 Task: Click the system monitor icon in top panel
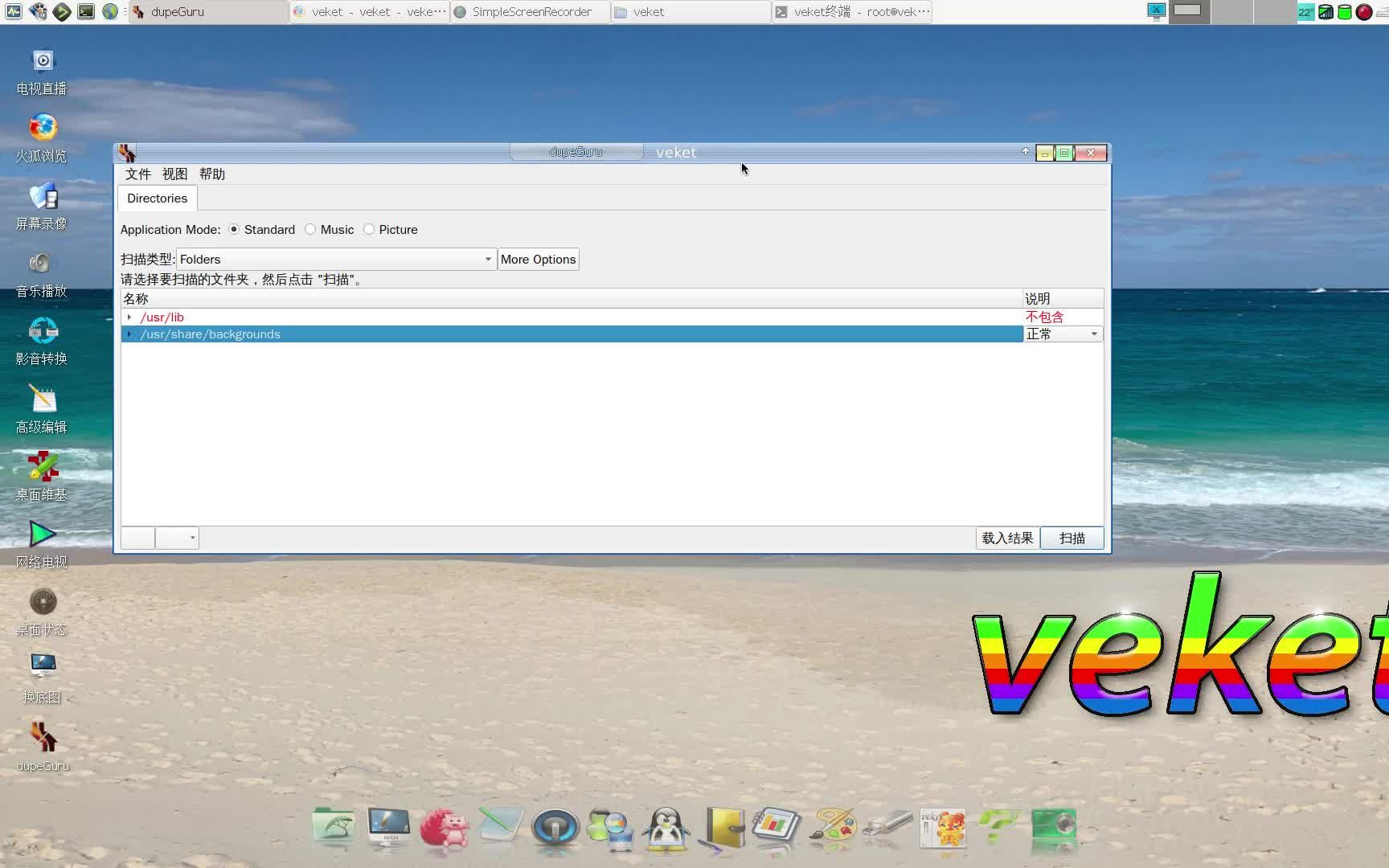[14, 11]
